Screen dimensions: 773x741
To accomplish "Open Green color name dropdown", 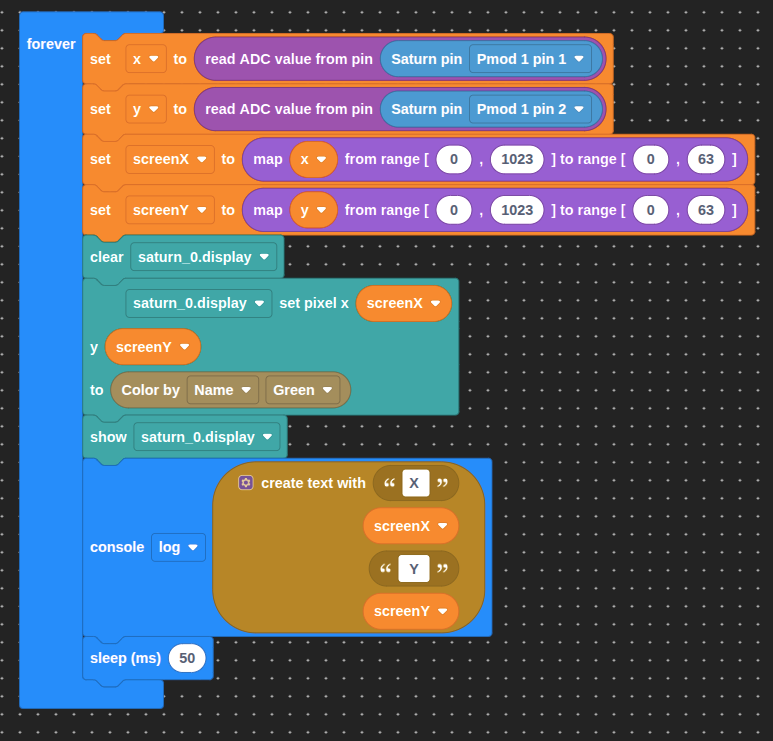I will (x=302, y=390).
